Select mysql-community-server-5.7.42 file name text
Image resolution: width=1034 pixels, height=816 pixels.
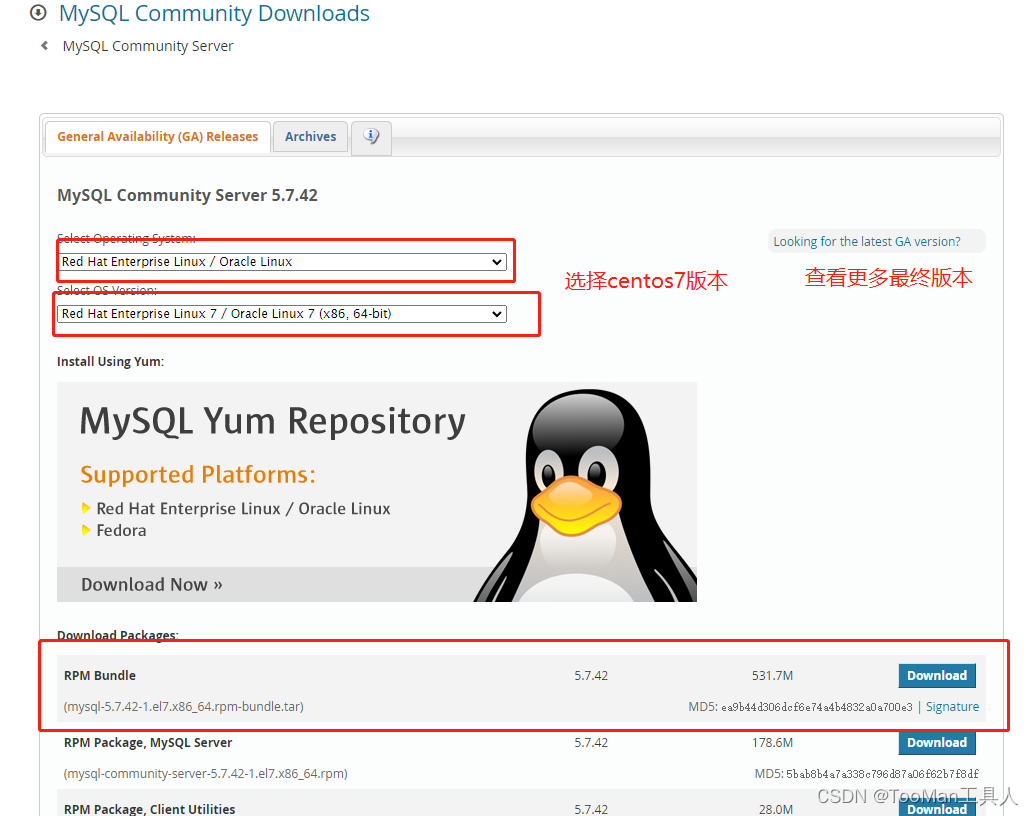point(205,773)
